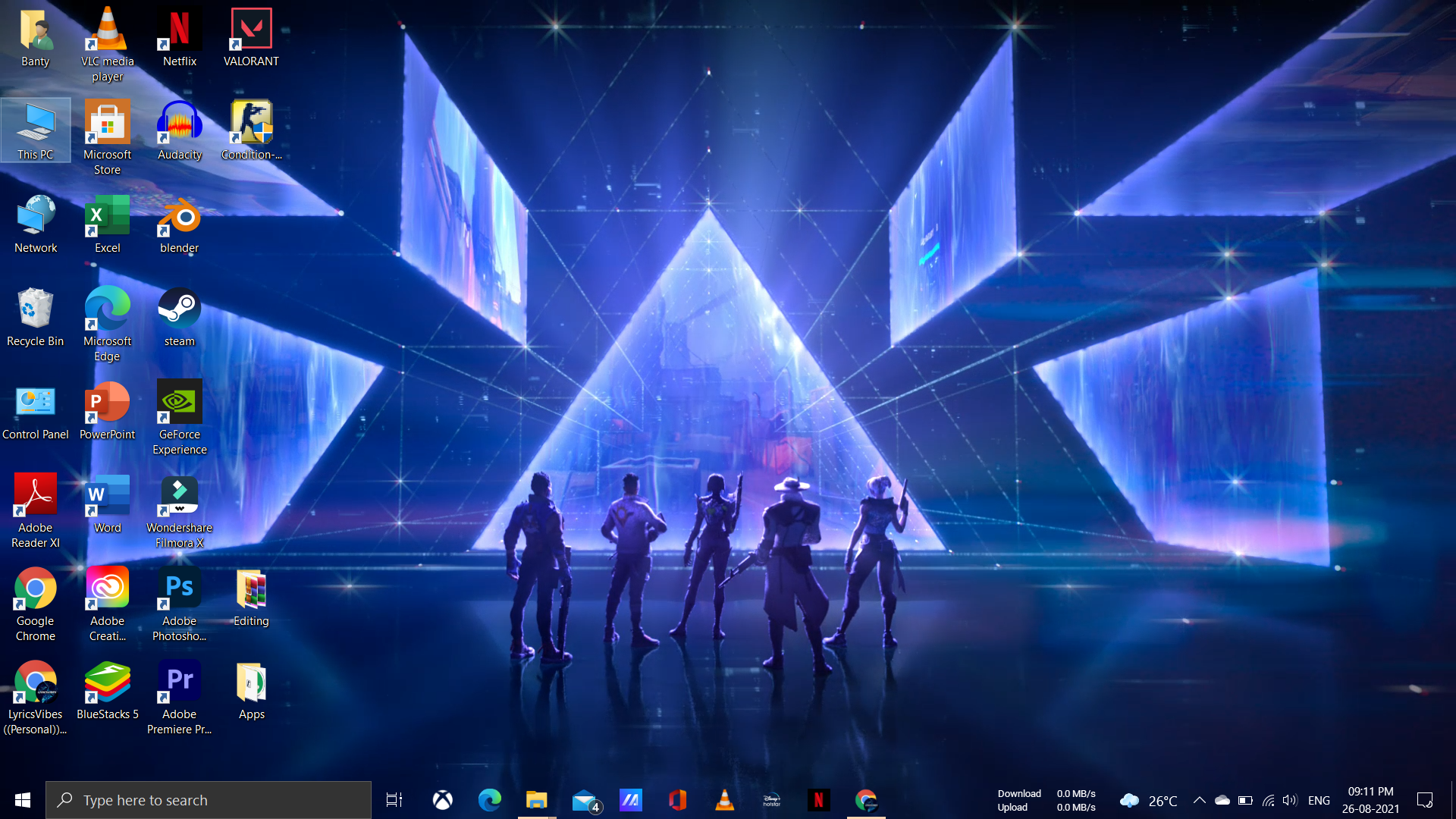
Task: Select the Apps folder on desktop
Action: [x=251, y=691]
